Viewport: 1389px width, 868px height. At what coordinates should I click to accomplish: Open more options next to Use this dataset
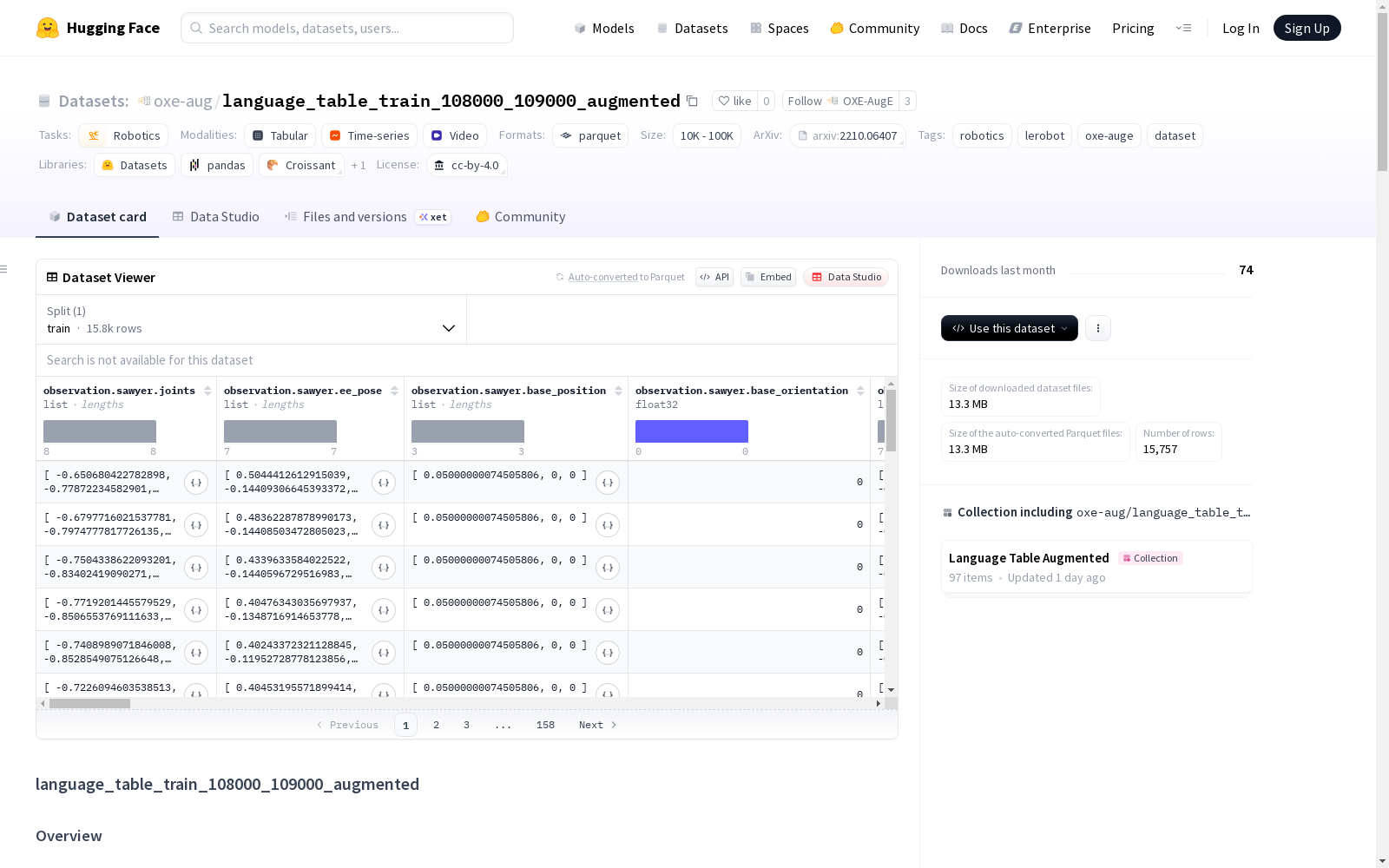1098,328
